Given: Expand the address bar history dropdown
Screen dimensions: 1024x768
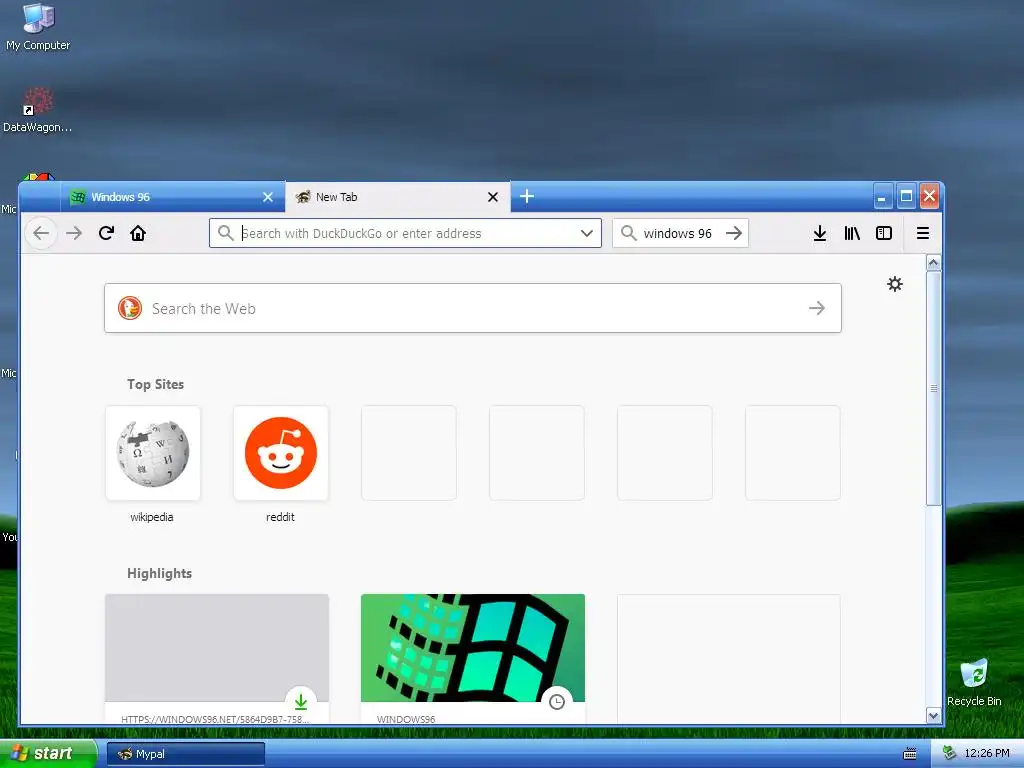Looking at the screenshot, I should click(586, 233).
